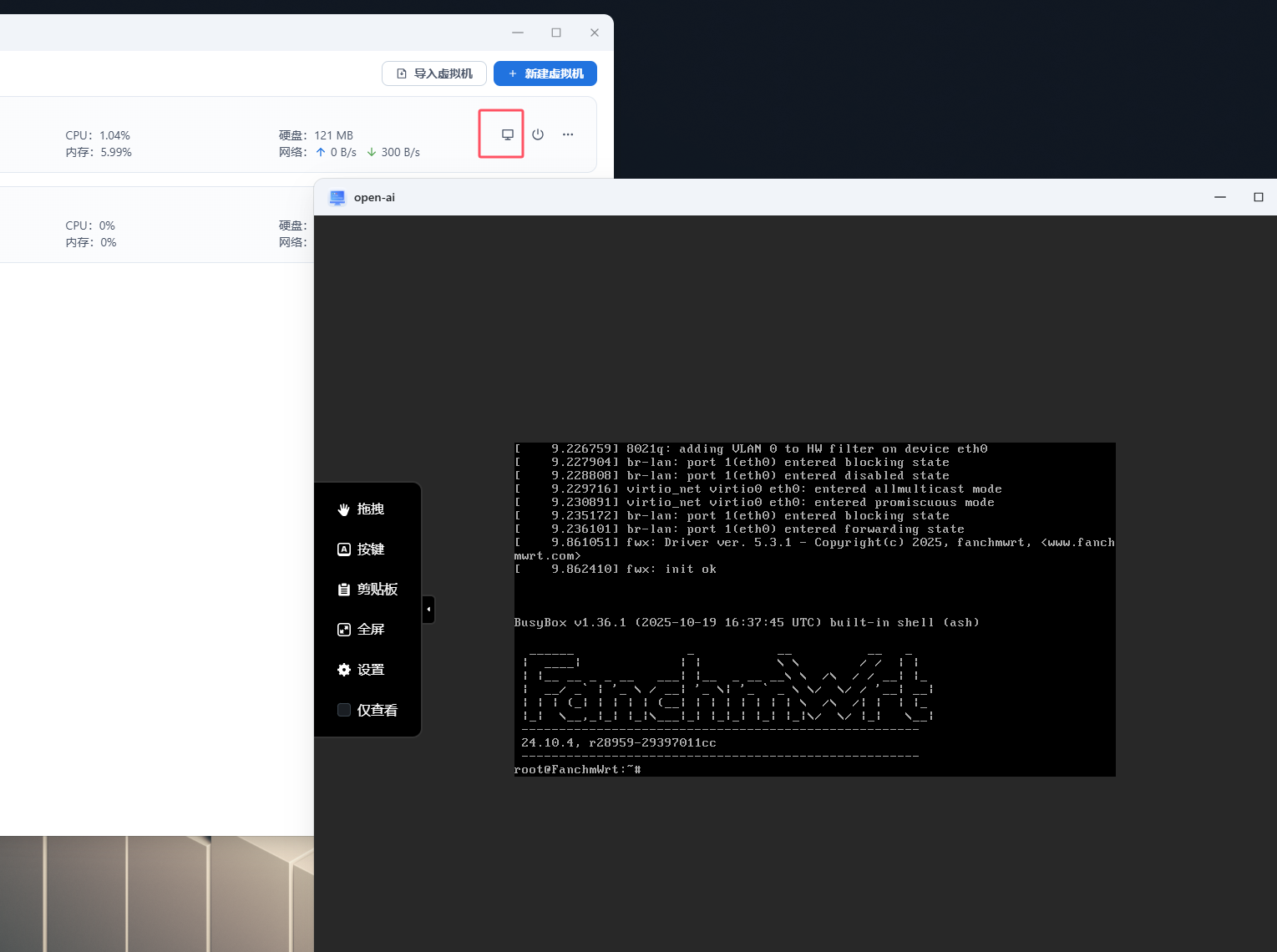Switch console to 全屏 fullscreen

click(361, 630)
